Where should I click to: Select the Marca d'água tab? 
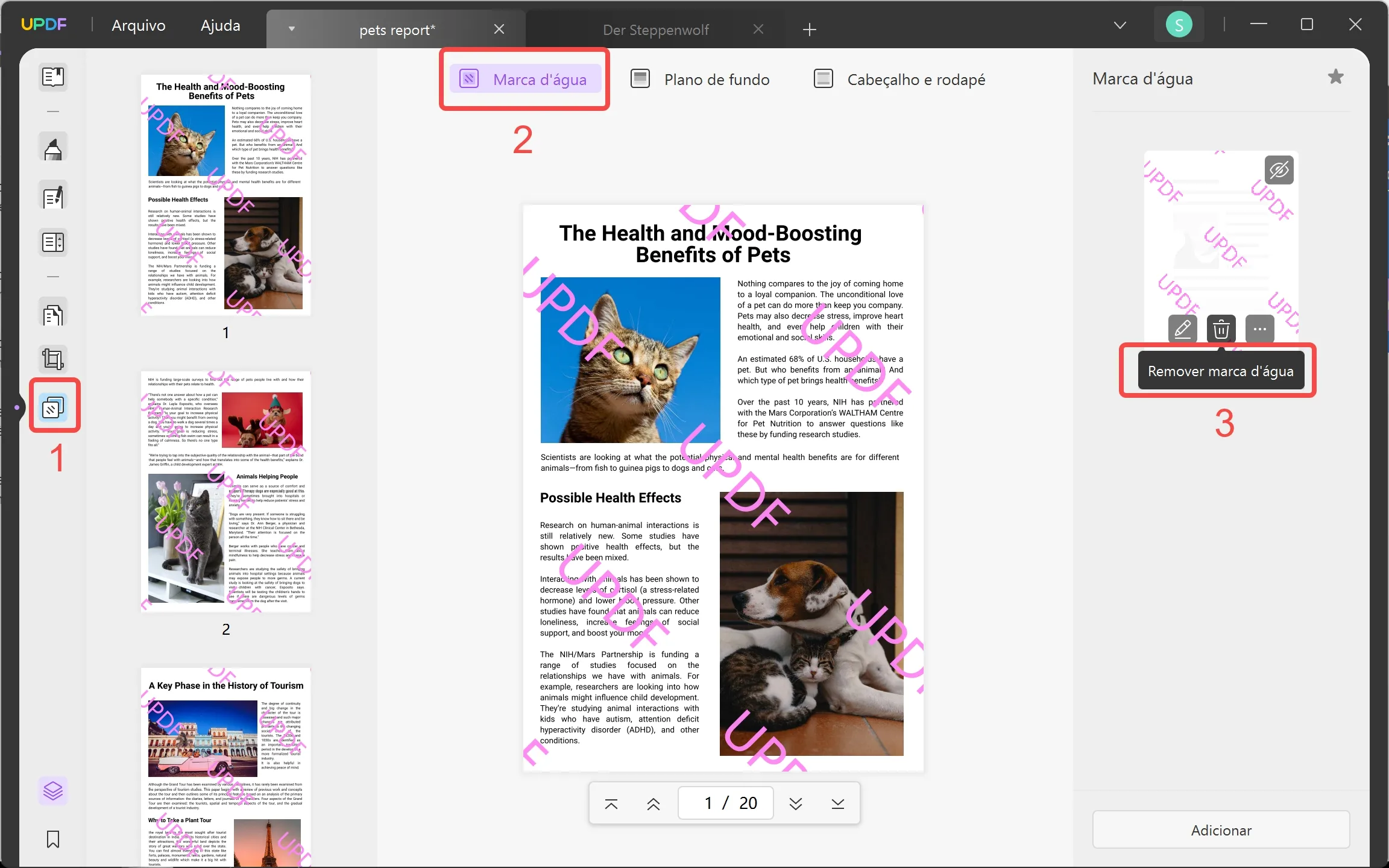coord(525,79)
